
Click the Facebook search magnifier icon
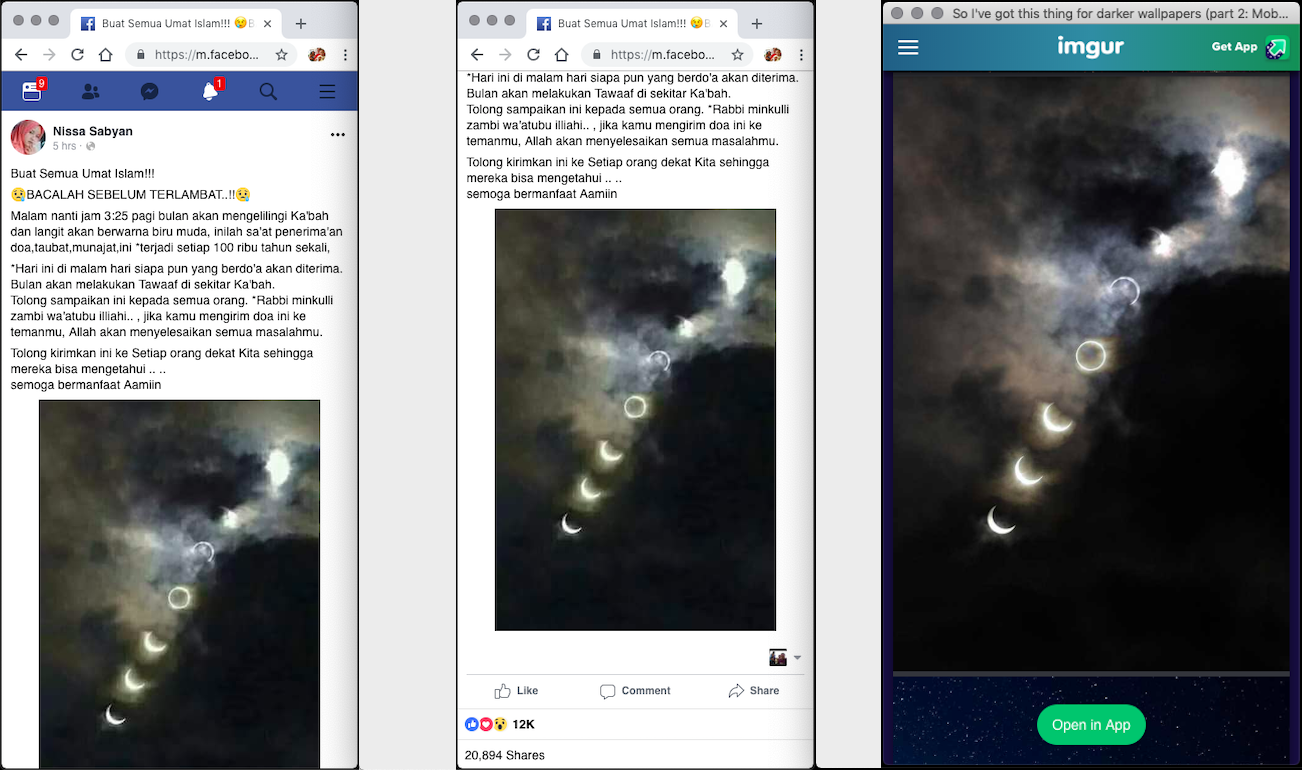[268, 92]
